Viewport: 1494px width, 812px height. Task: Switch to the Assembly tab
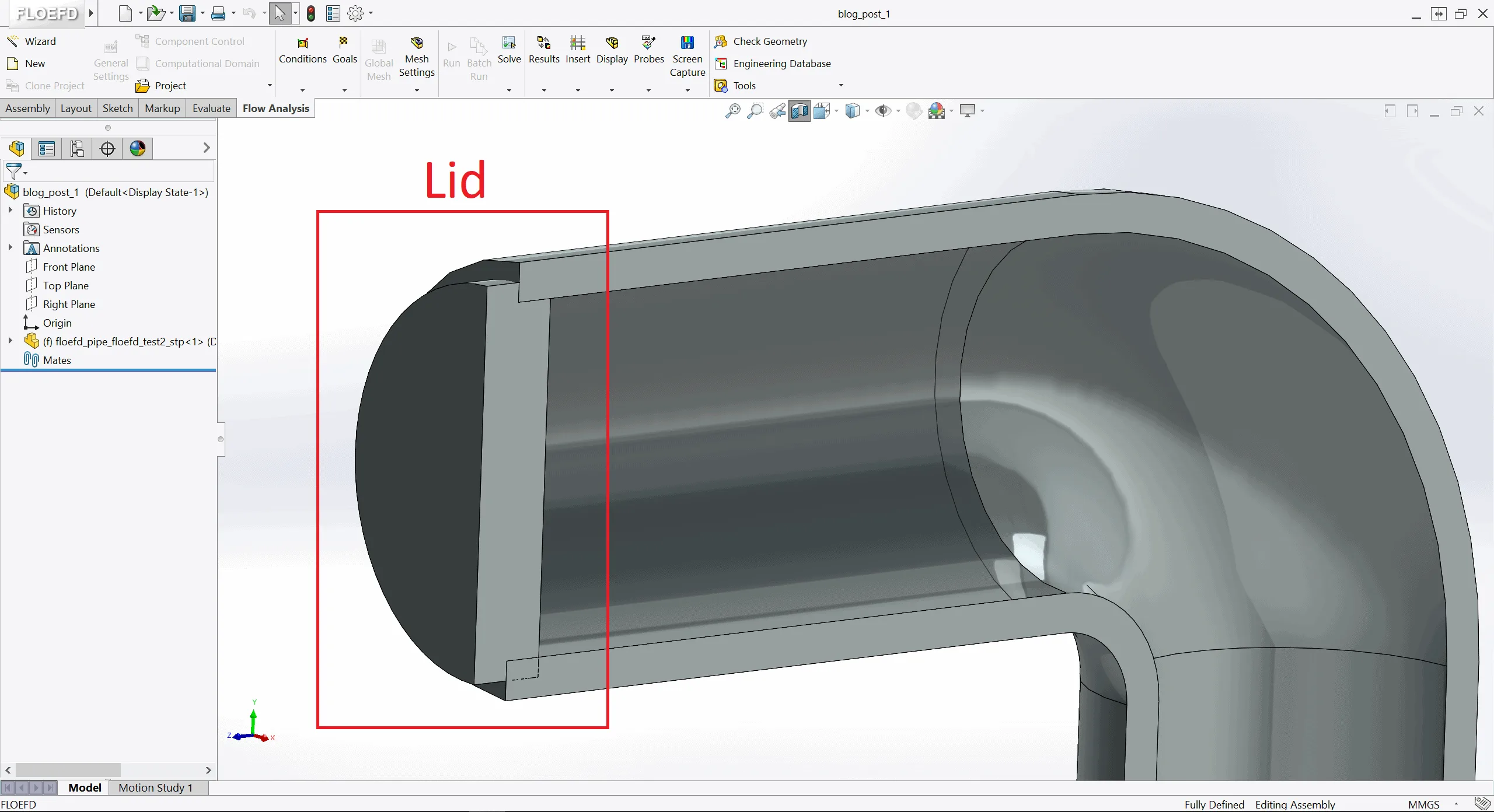(x=27, y=108)
